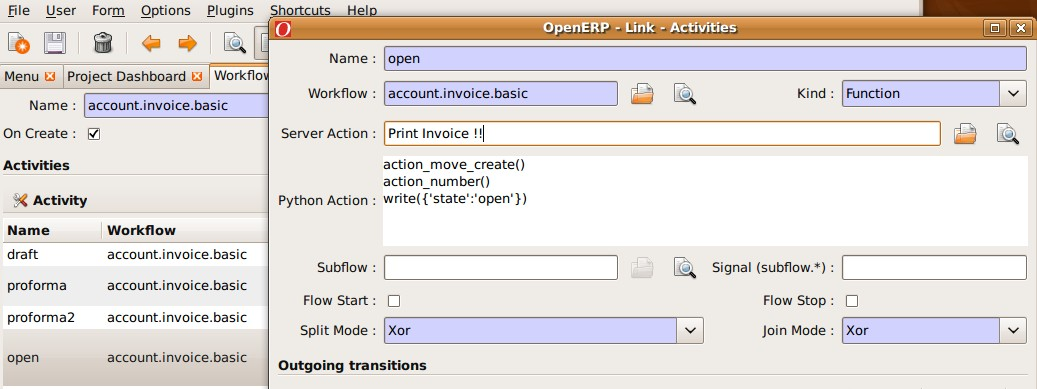Click the Delete trash can icon
1037x389 pixels.
click(x=103, y=44)
